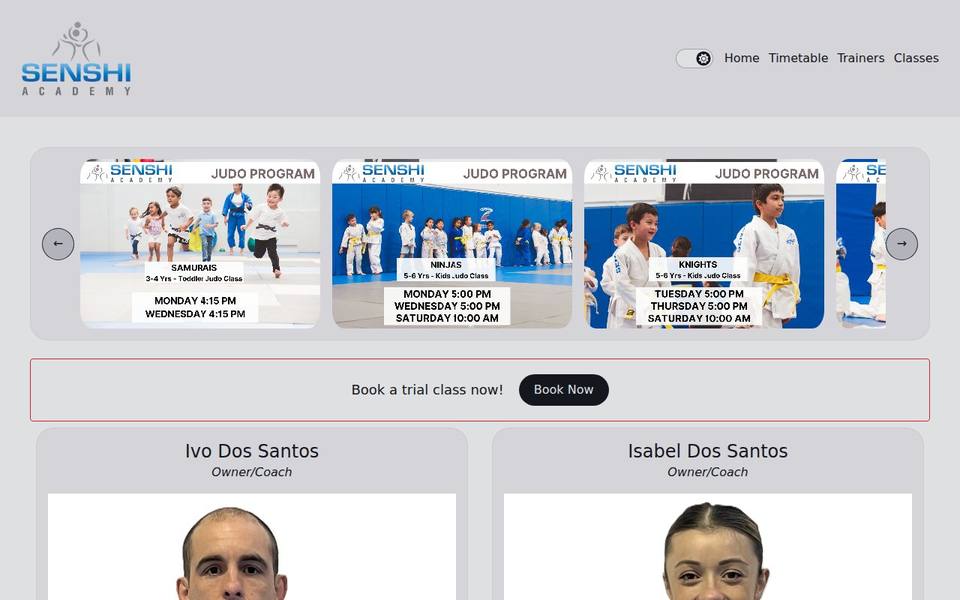Click the Book Now button

(x=564, y=390)
